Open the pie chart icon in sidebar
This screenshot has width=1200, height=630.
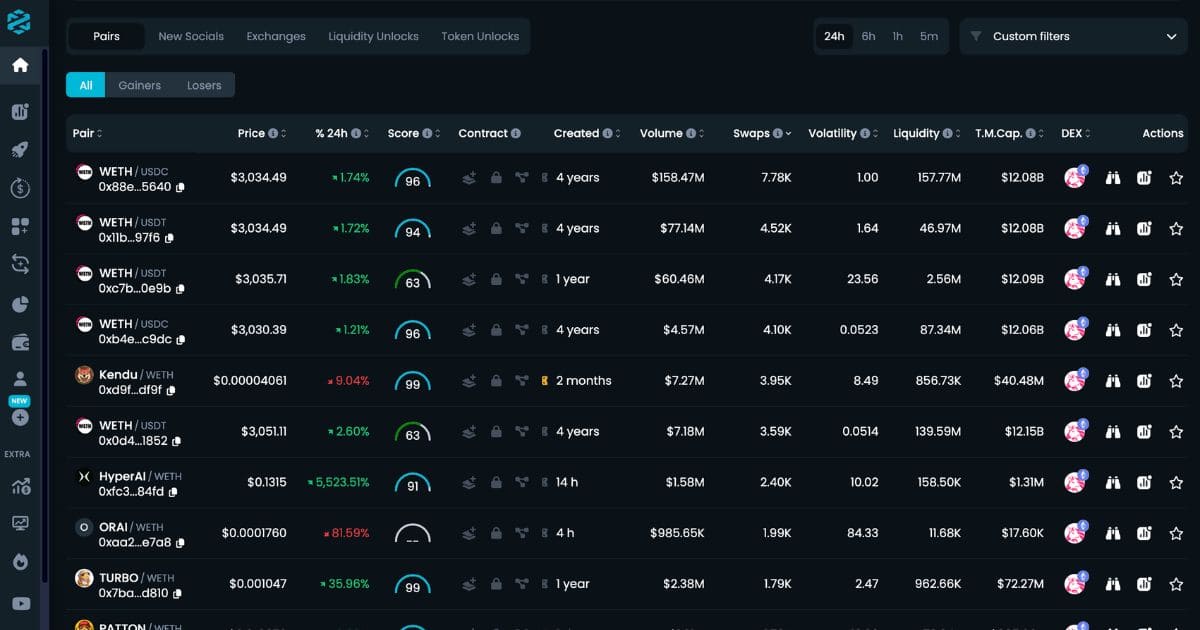click(20, 305)
